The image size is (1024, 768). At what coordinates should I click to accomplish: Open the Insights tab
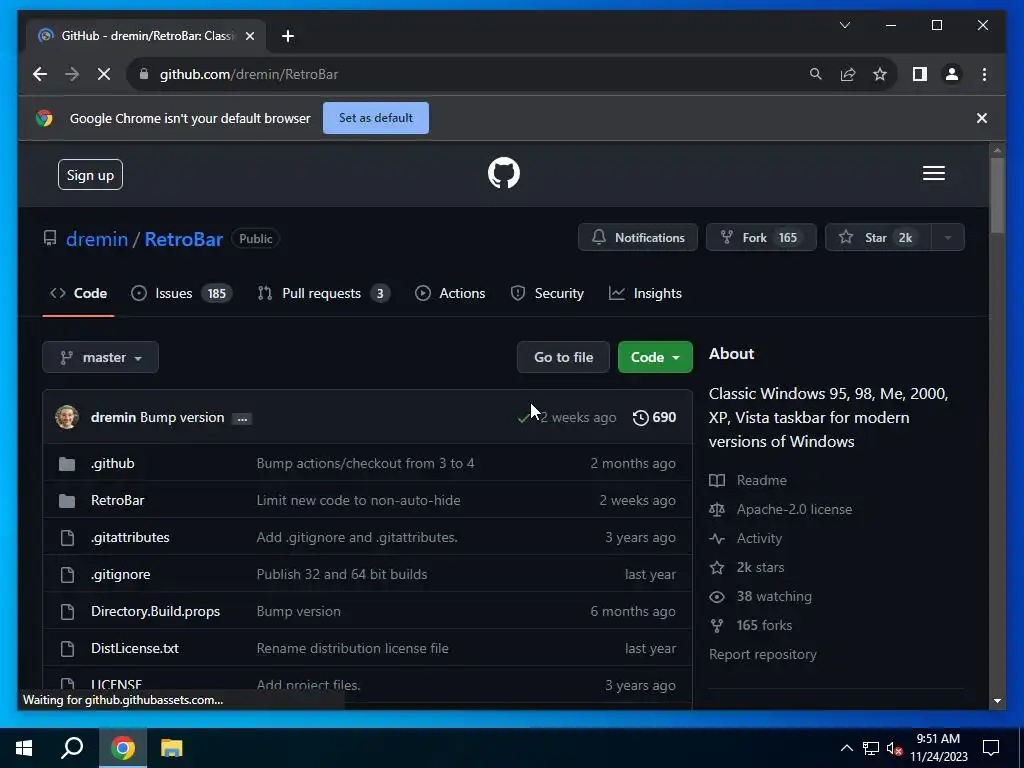click(645, 293)
